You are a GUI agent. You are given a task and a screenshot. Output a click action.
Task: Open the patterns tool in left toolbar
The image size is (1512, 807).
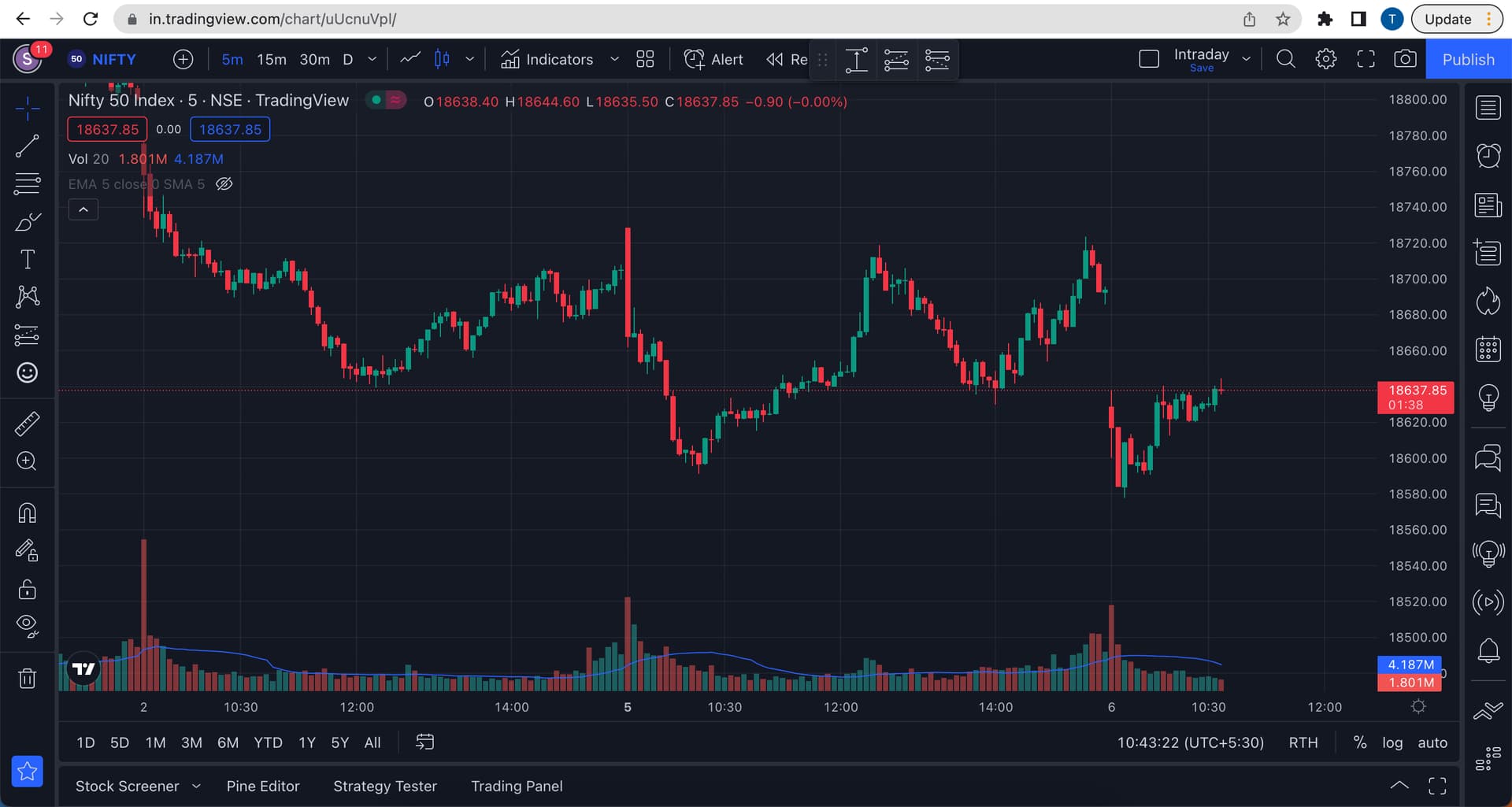point(28,297)
